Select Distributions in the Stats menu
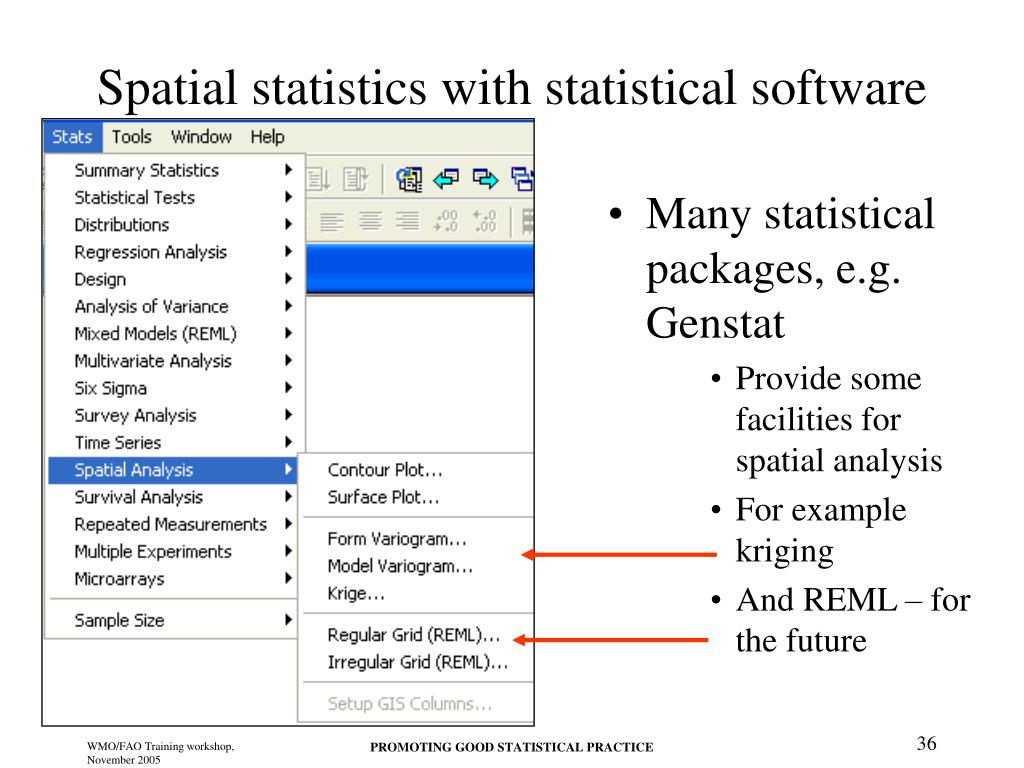The image size is (1024, 768). [173, 225]
